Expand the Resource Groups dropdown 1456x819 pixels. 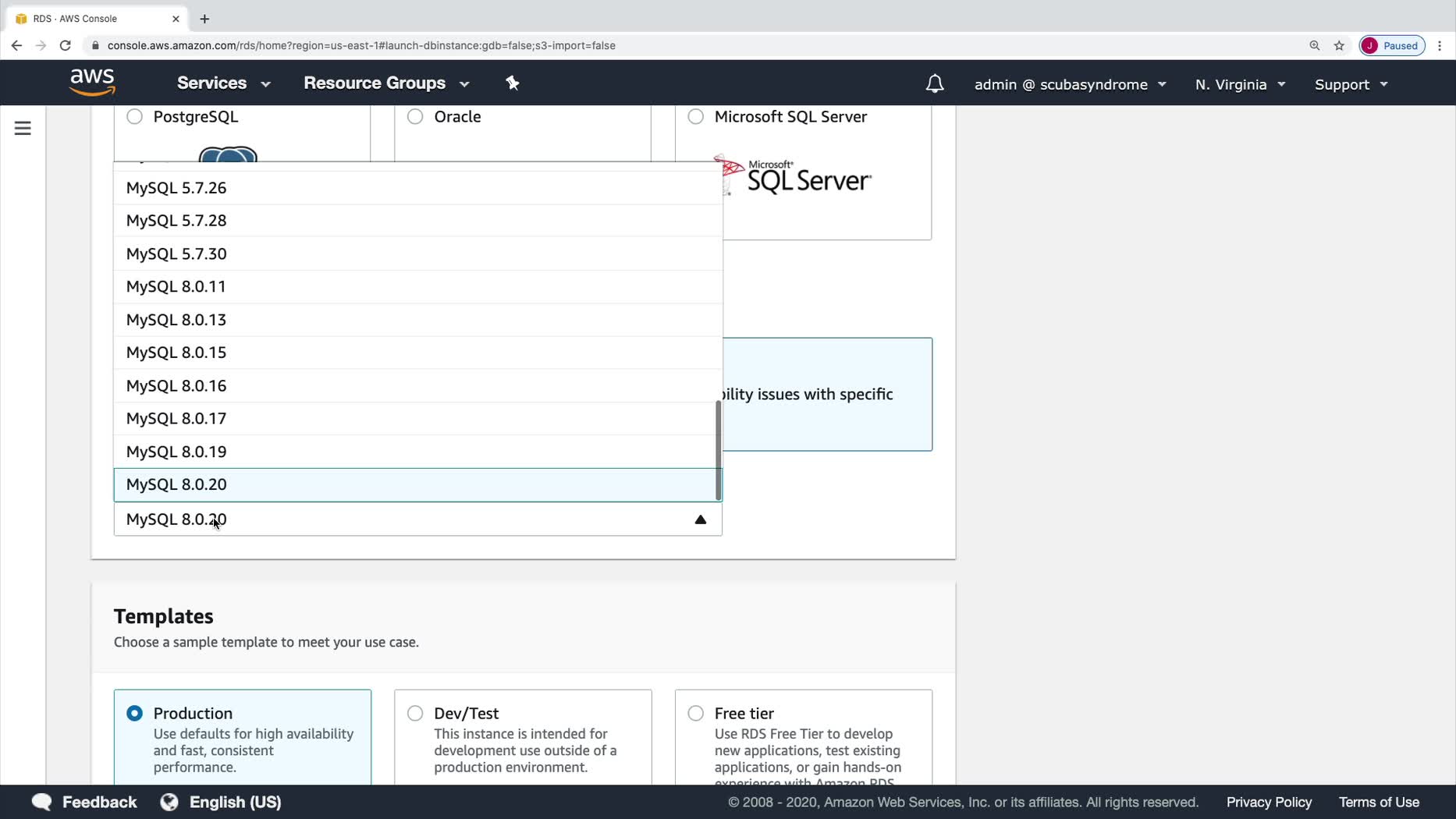coord(387,83)
